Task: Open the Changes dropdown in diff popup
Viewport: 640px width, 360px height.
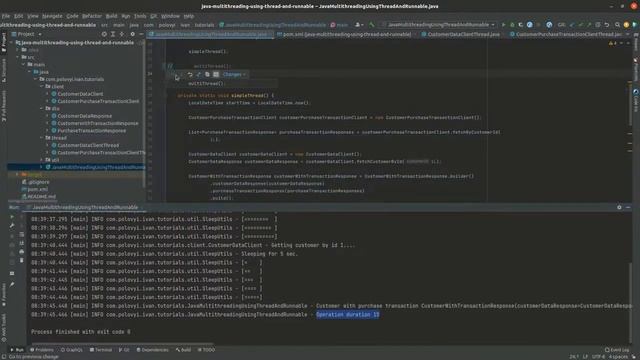Action: click(x=234, y=74)
